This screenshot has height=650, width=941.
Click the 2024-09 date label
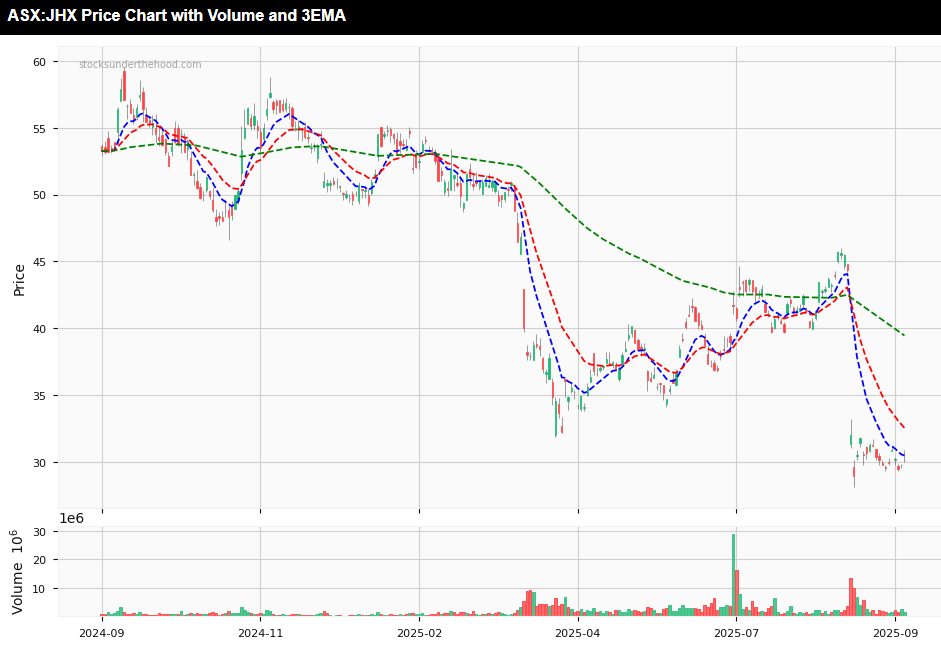[101, 633]
